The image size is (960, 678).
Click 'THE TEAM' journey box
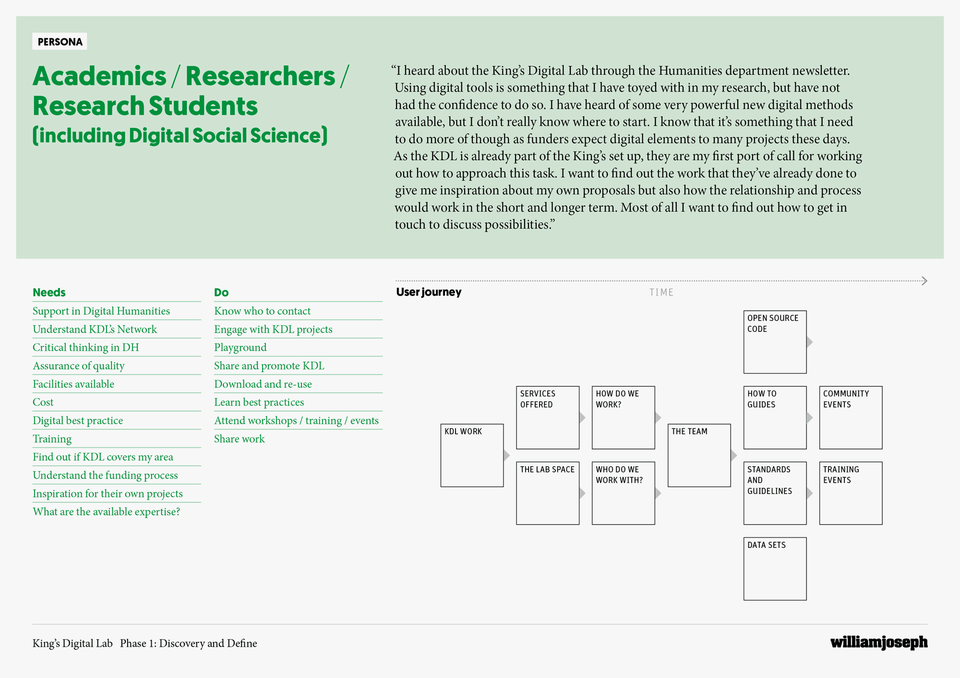coord(699,455)
